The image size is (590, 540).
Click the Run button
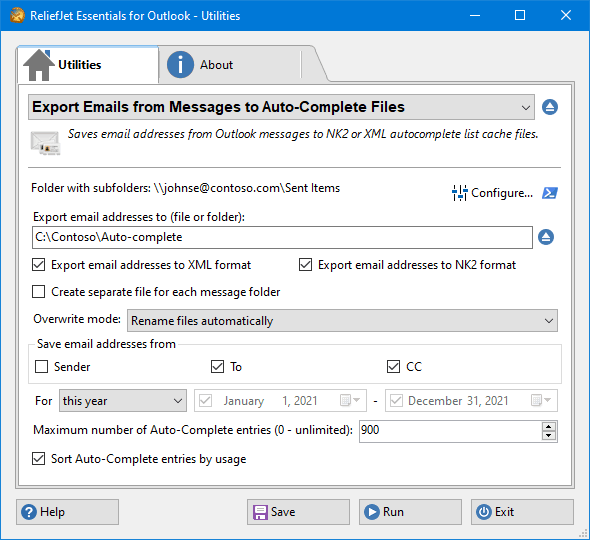pos(410,512)
